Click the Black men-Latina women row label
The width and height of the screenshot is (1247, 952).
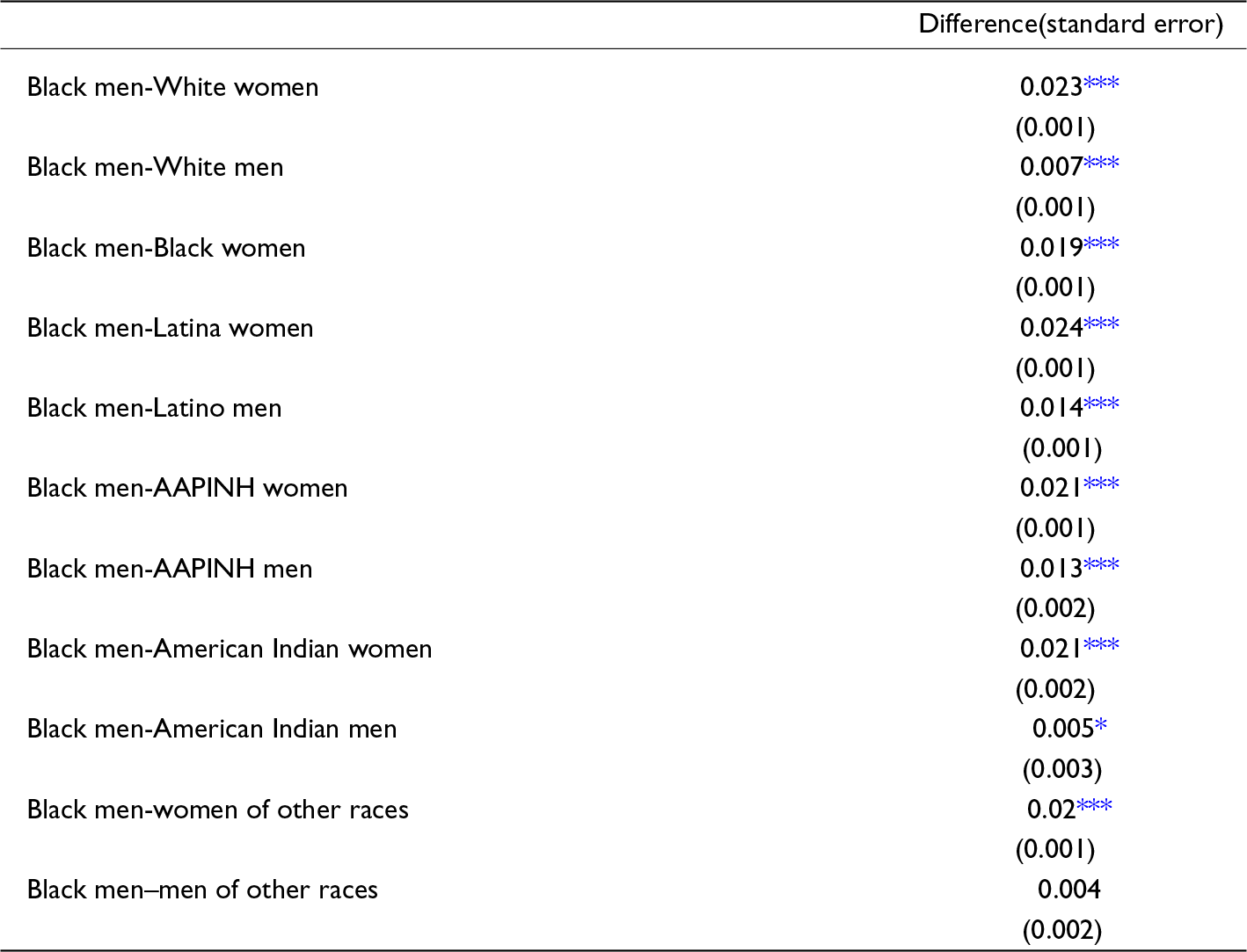pos(171,328)
